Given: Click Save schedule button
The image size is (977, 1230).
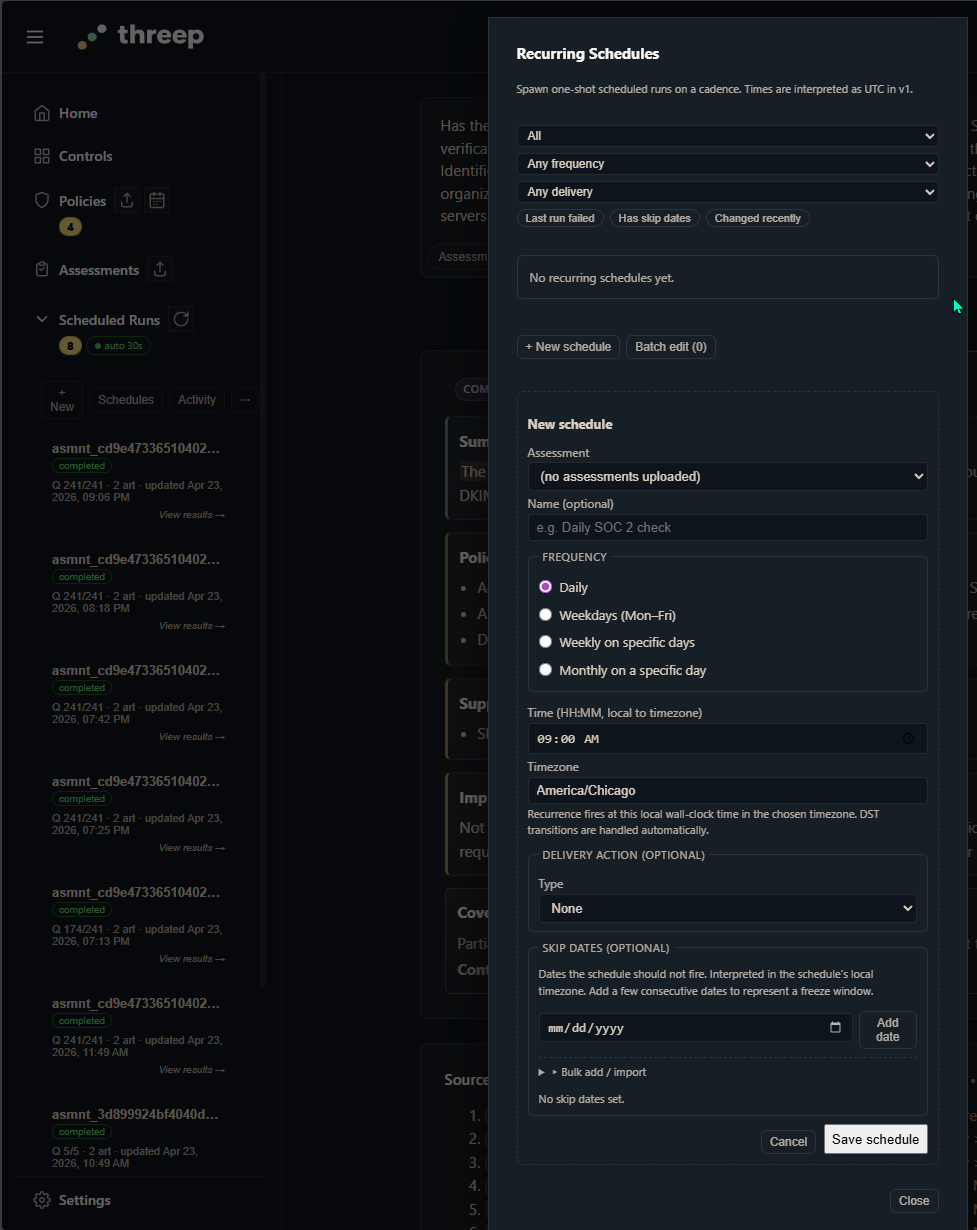Looking at the screenshot, I should pos(876,1140).
